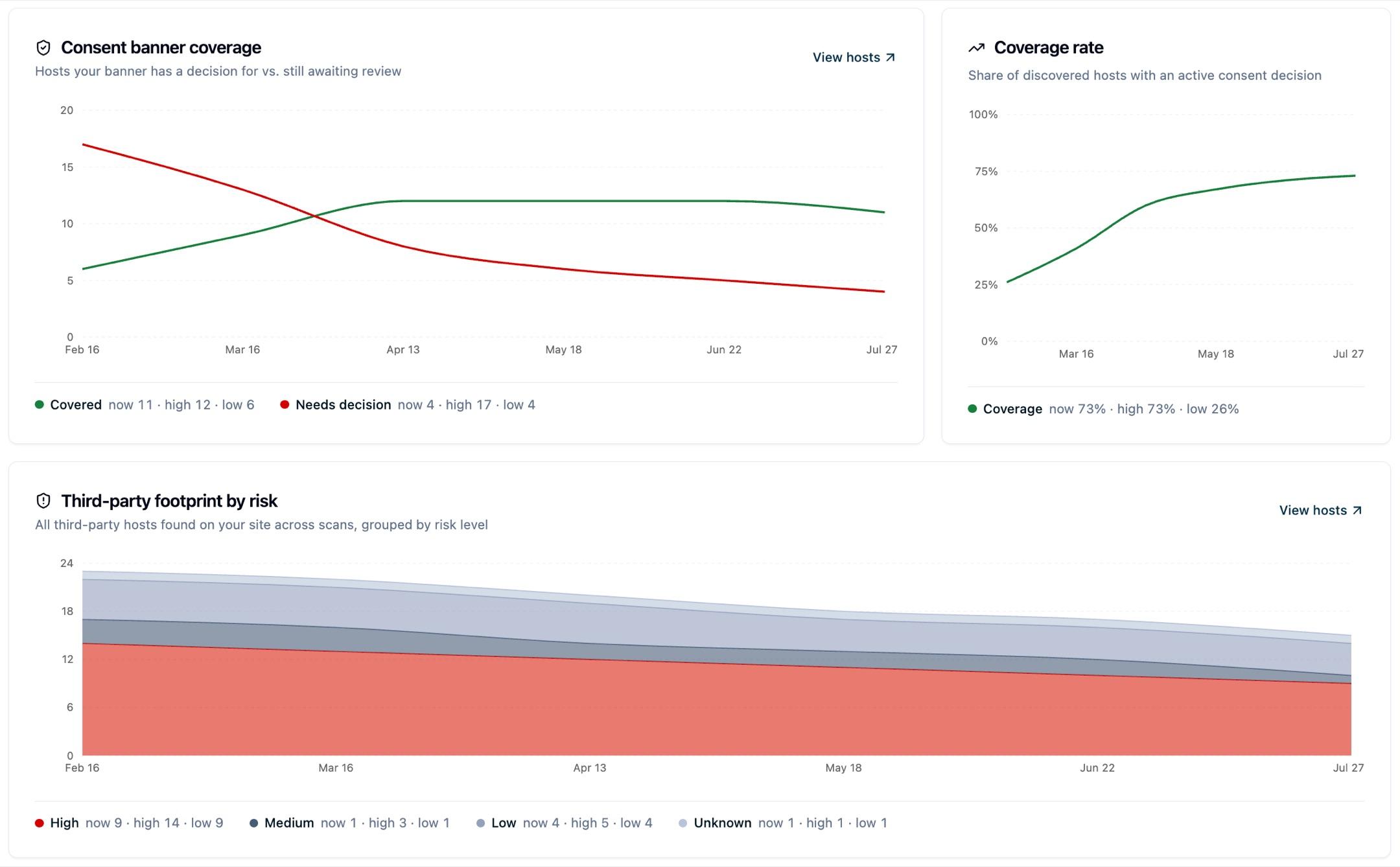Click 'All third-party hosts found' subtitle
This screenshot has height=867, width=1400.
[261, 525]
